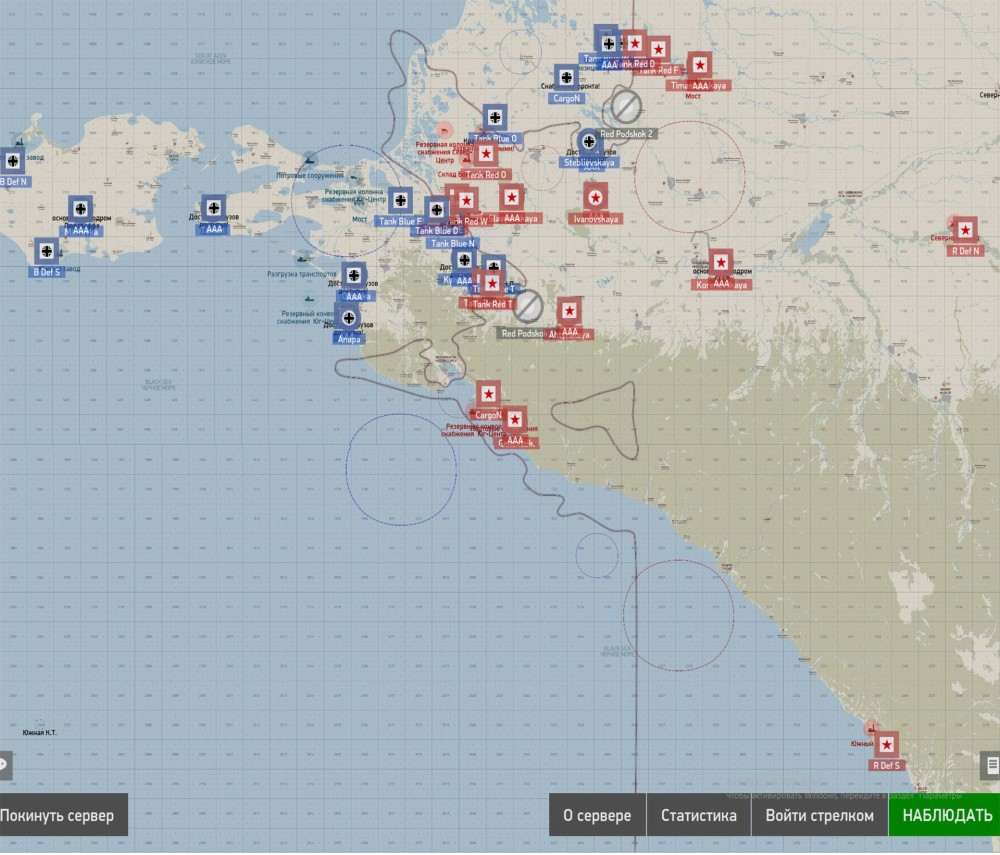This screenshot has height=855, width=1000.
Task: Select the Tank Red T star marker
Action: (492, 283)
